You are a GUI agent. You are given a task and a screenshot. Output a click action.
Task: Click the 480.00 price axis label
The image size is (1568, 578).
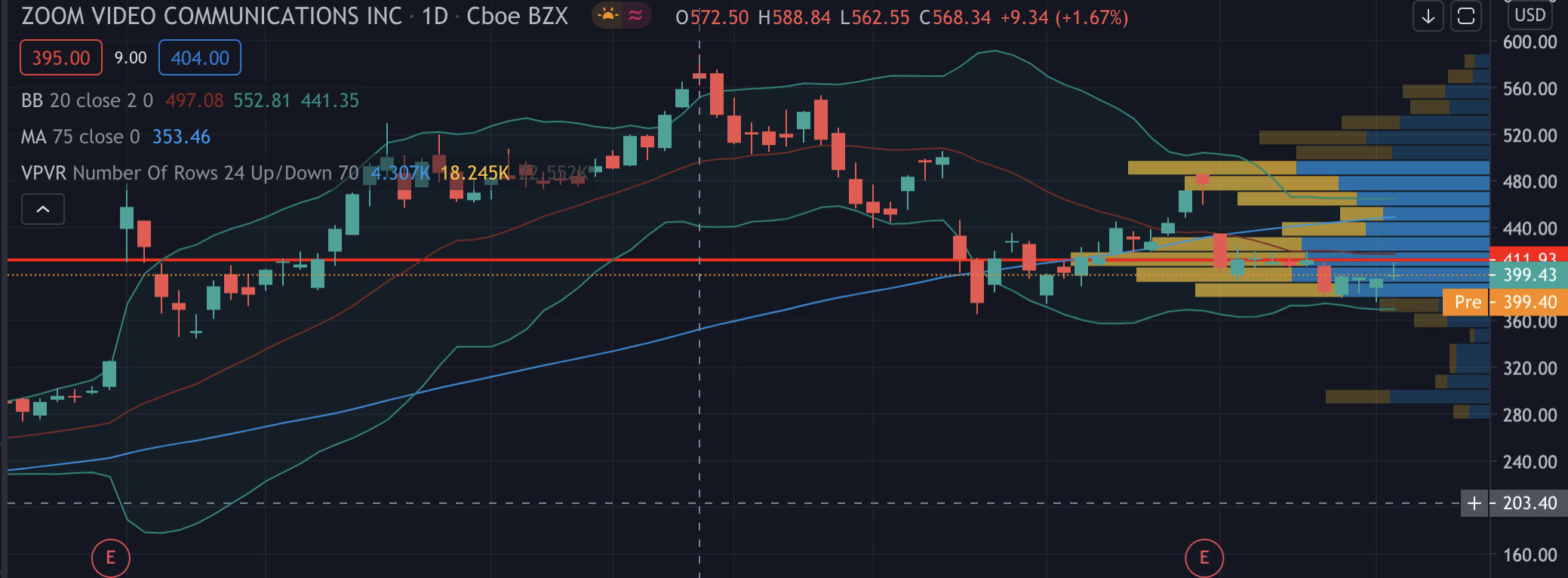click(1530, 182)
